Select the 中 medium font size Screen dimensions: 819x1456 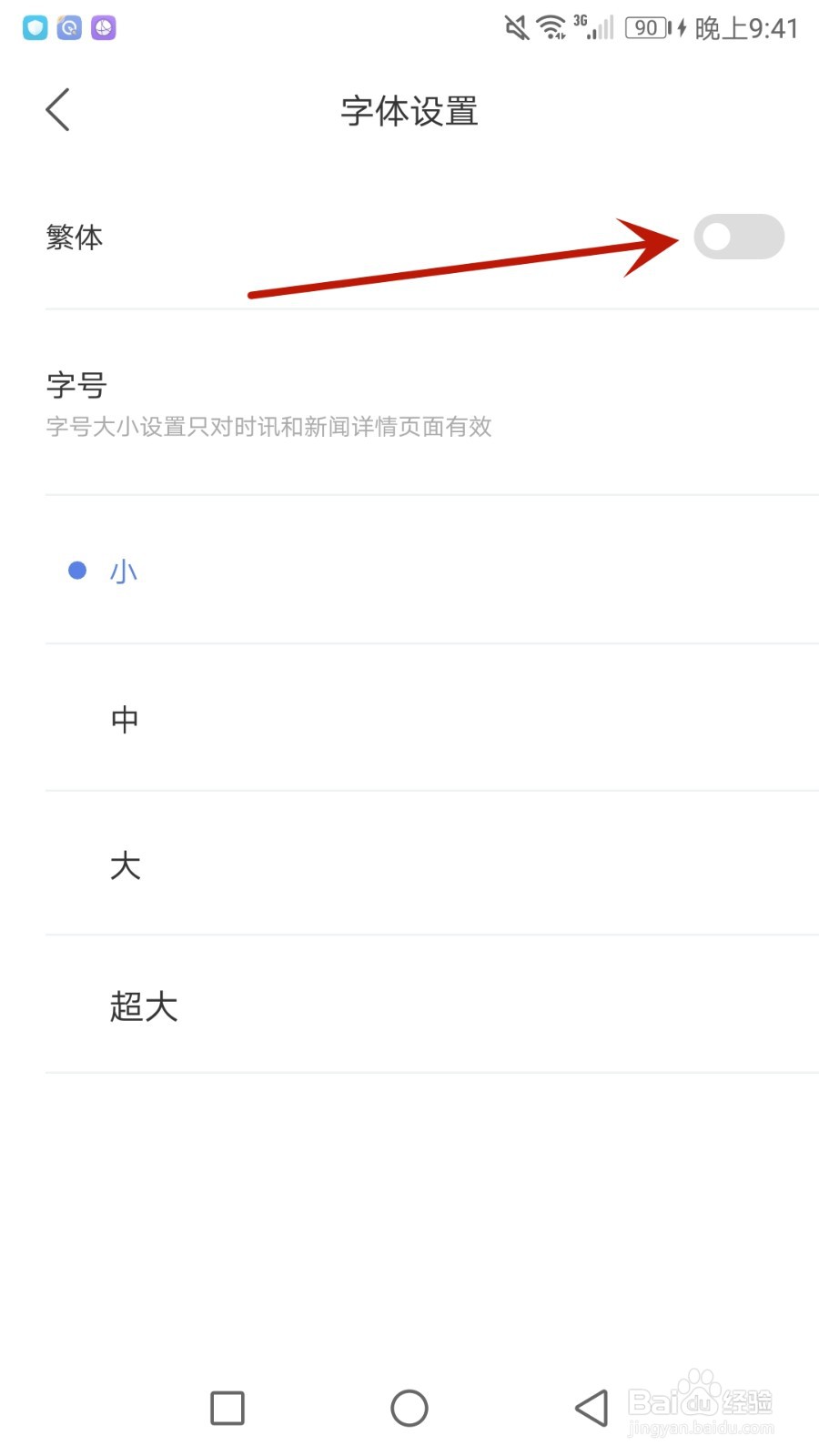125,720
